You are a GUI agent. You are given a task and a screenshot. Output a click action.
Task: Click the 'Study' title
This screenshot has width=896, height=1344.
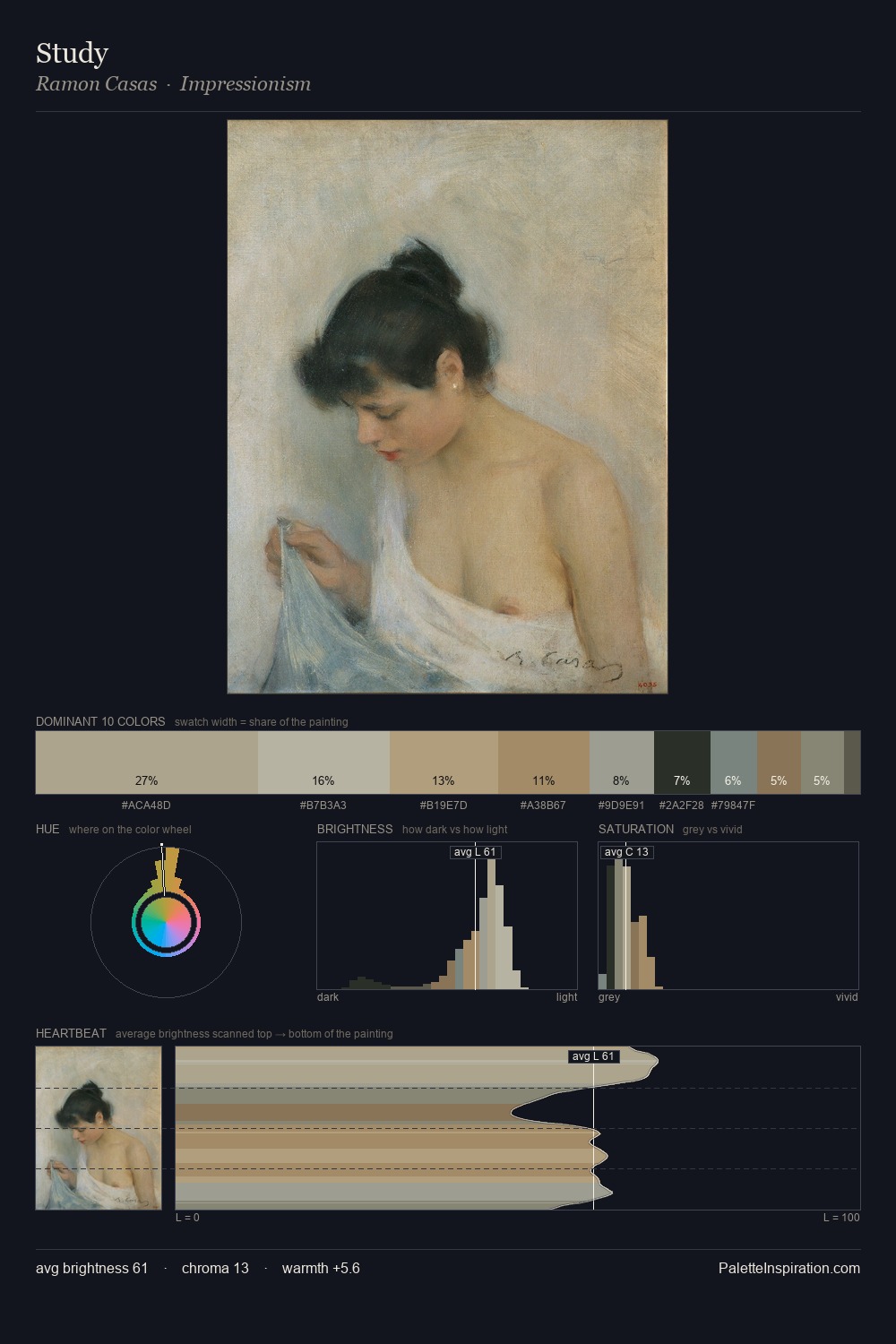(72, 53)
